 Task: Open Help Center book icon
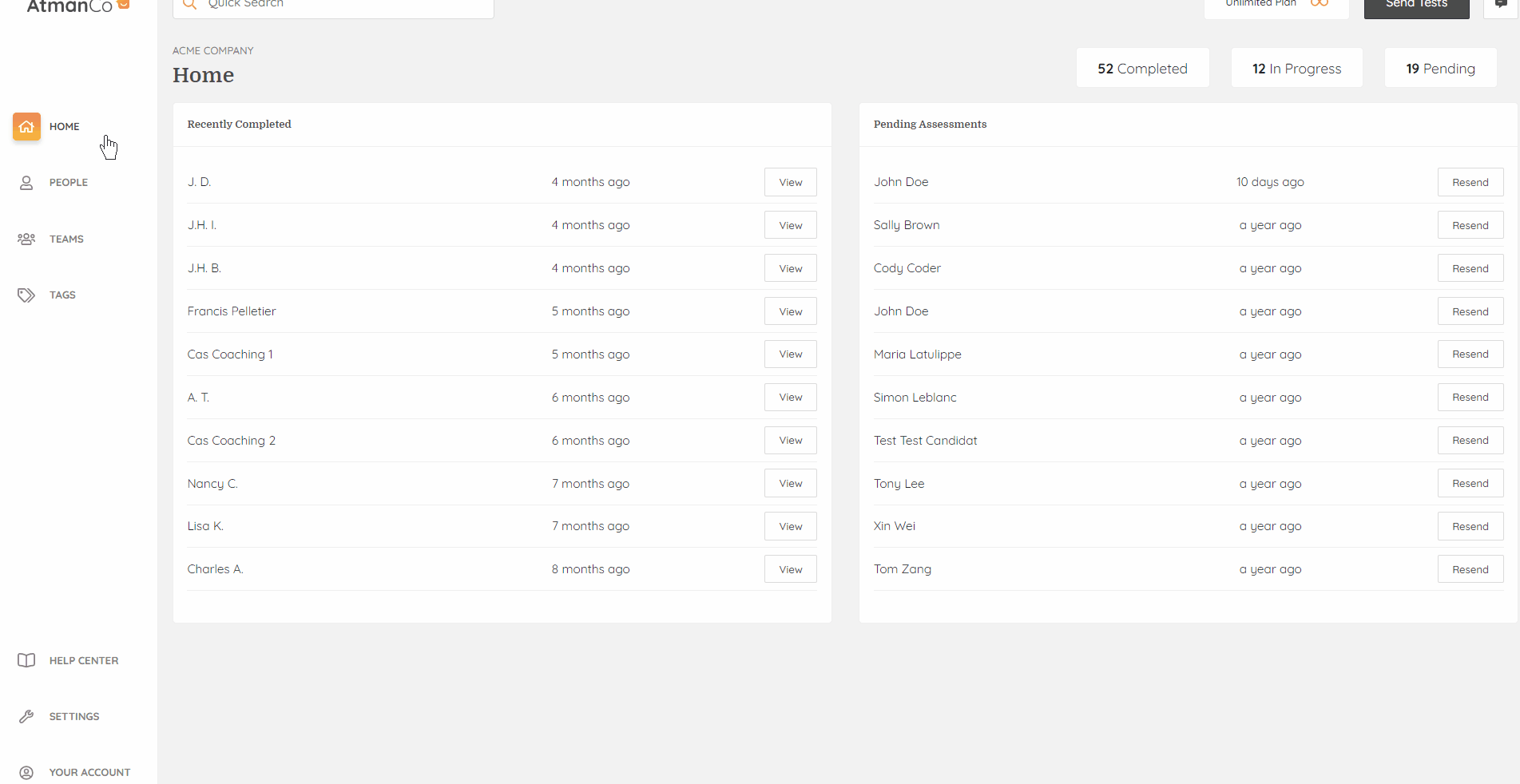click(x=26, y=660)
